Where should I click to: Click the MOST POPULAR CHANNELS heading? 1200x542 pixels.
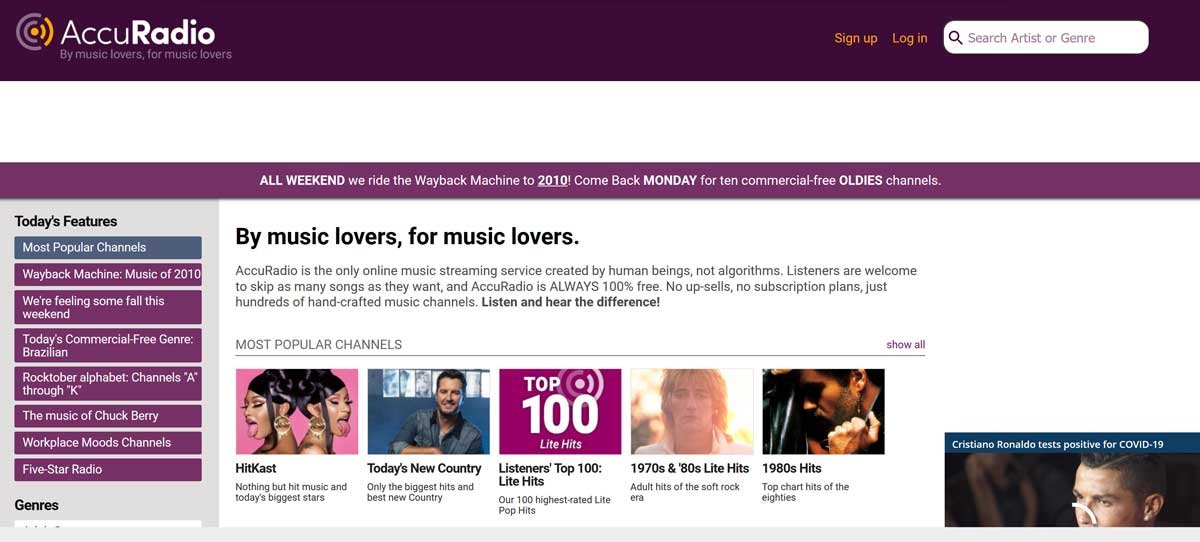pos(319,344)
